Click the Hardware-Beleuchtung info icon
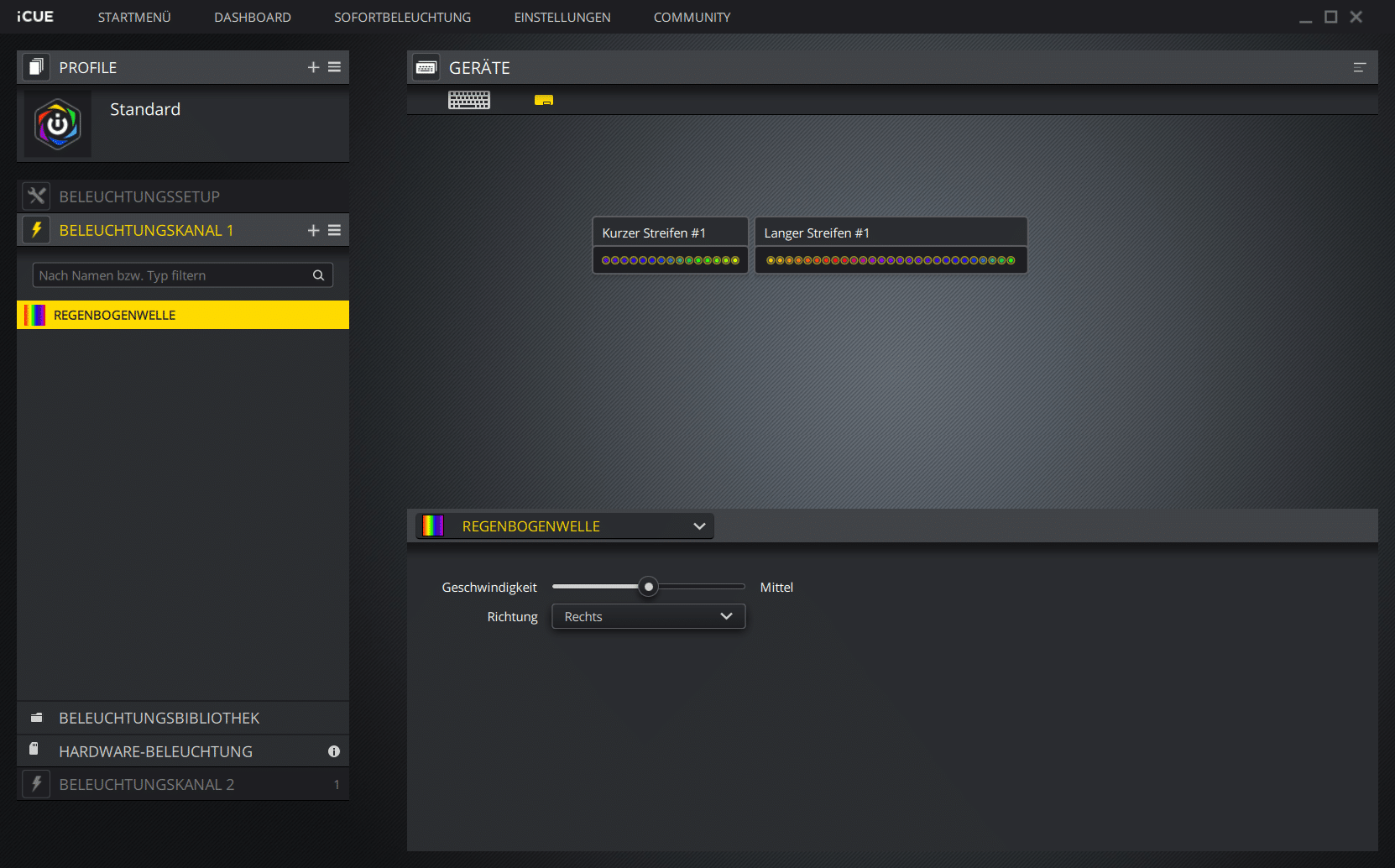Screen dimensions: 1395x868 click(x=334, y=751)
